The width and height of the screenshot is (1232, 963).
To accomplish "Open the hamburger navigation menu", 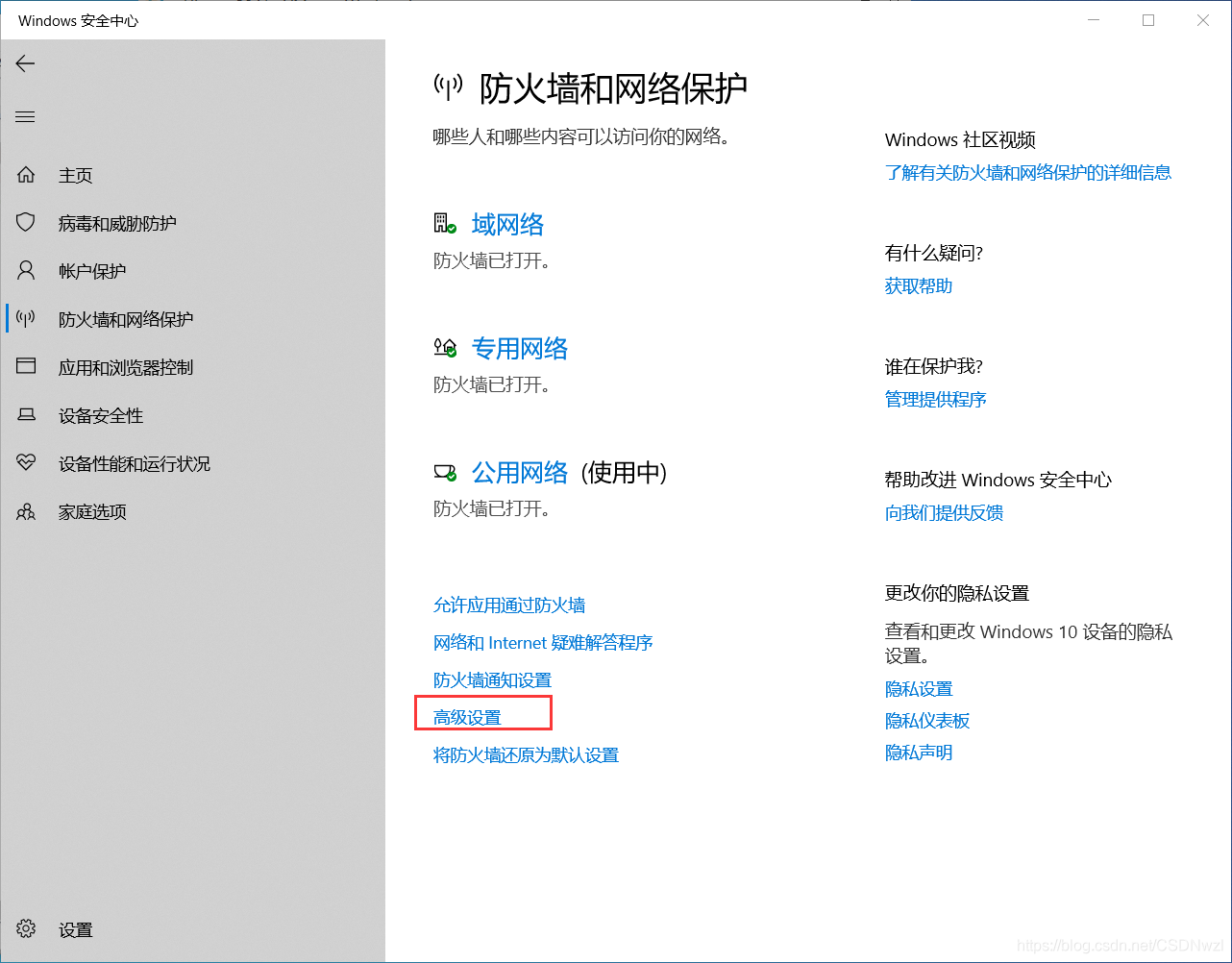I will [x=25, y=117].
